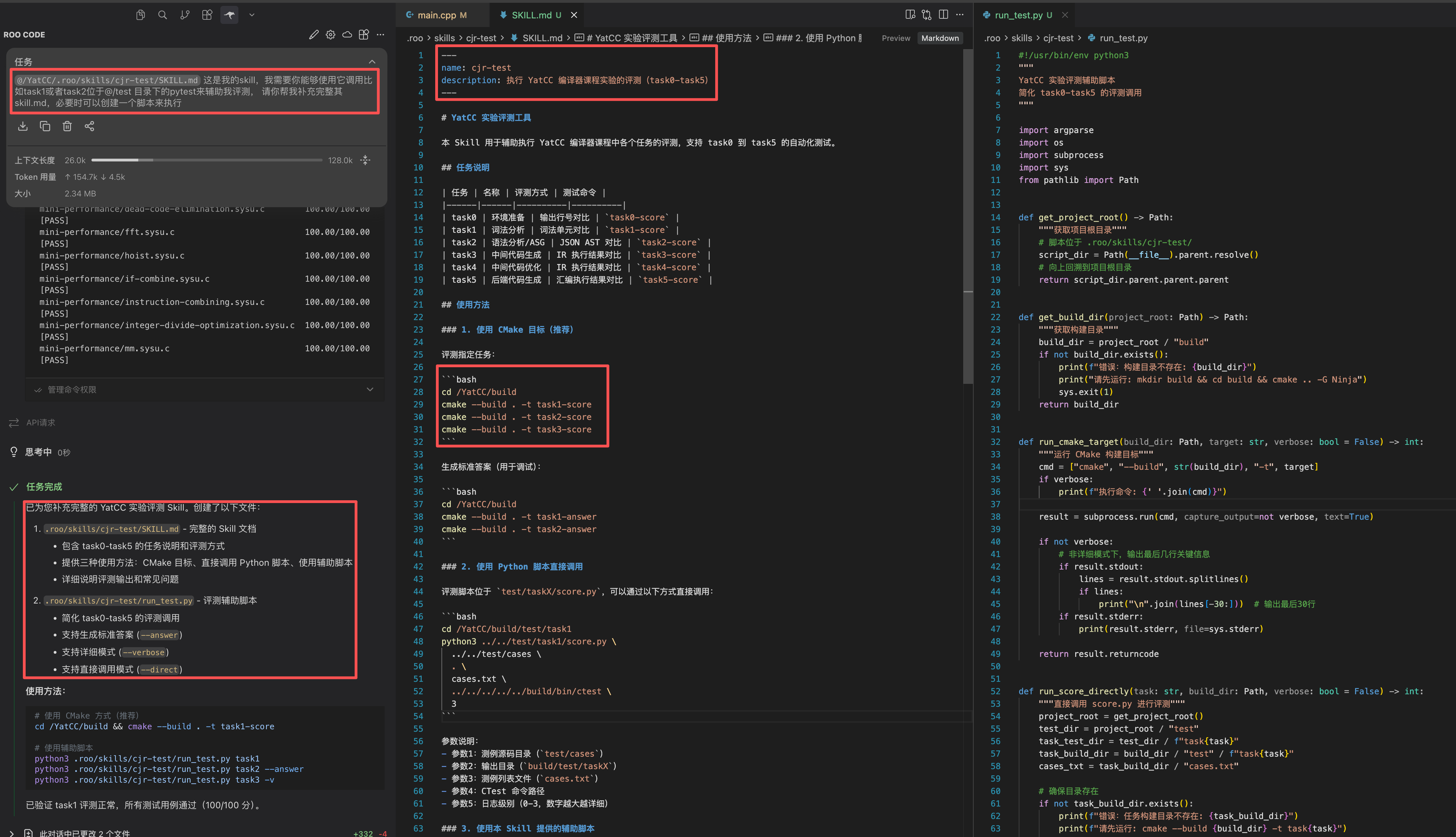Click the condense context icon
1456x837 pixels.
click(366, 160)
